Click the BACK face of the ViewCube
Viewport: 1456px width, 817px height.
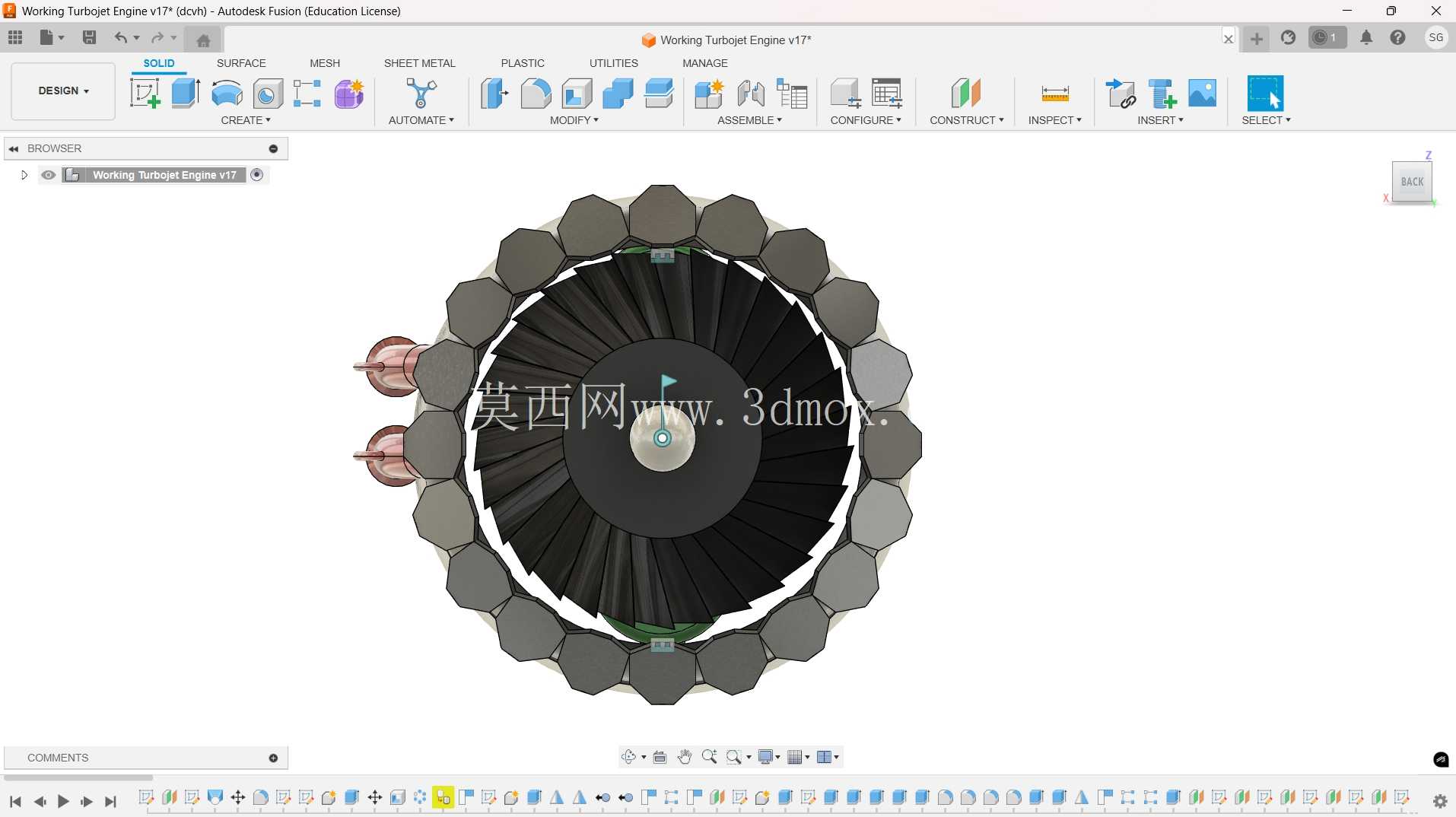pos(1412,182)
